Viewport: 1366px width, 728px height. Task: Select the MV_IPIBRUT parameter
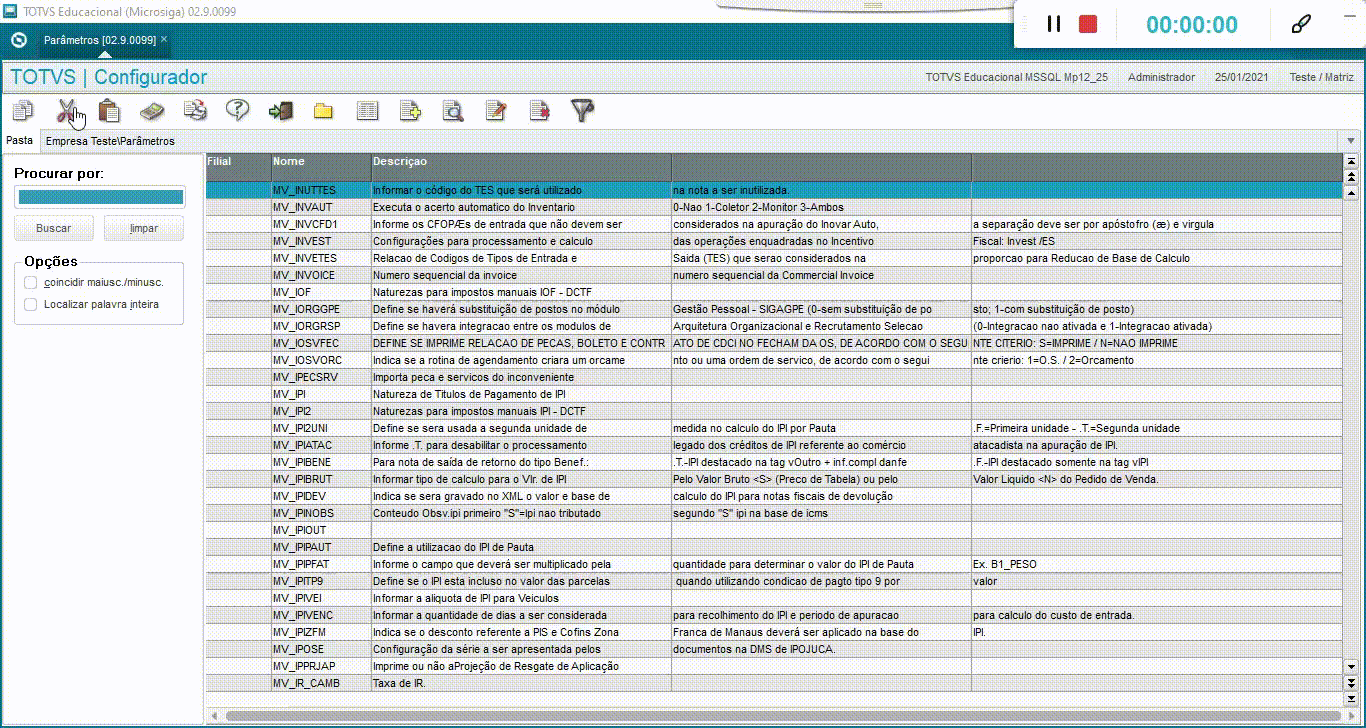[x=773, y=479]
